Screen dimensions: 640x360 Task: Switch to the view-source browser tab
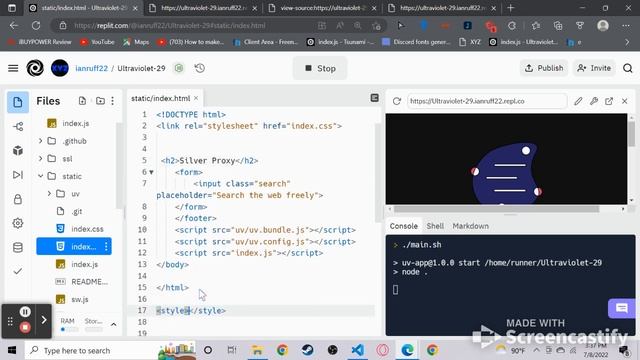[322, 8]
